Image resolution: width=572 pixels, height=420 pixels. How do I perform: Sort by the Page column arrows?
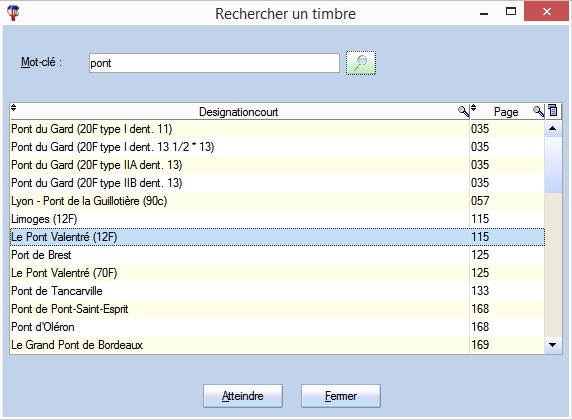tap(474, 108)
